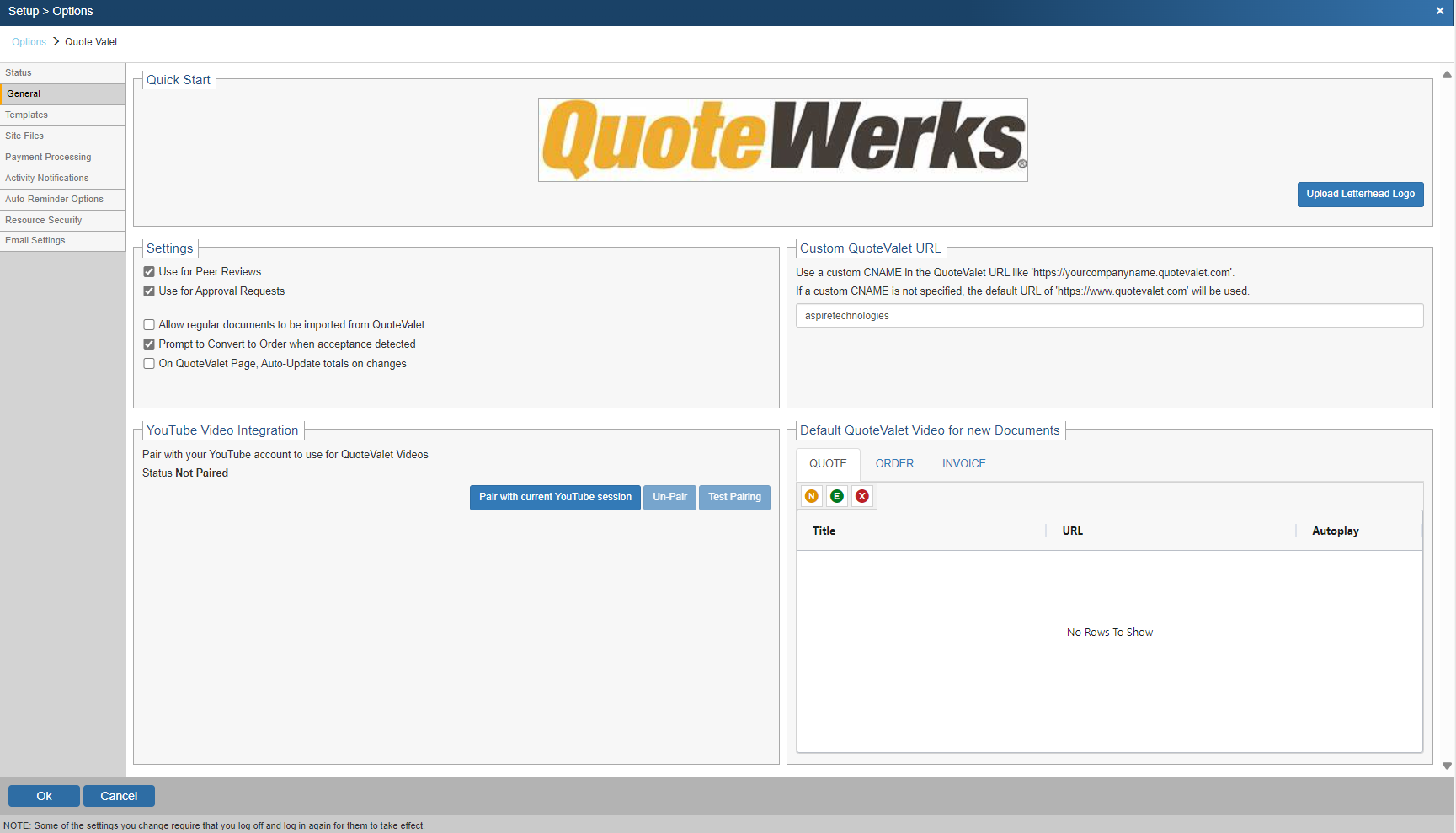The width and height of the screenshot is (1456, 833).
Task: Open Payment Processing settings
Action: tap(48, 158)
